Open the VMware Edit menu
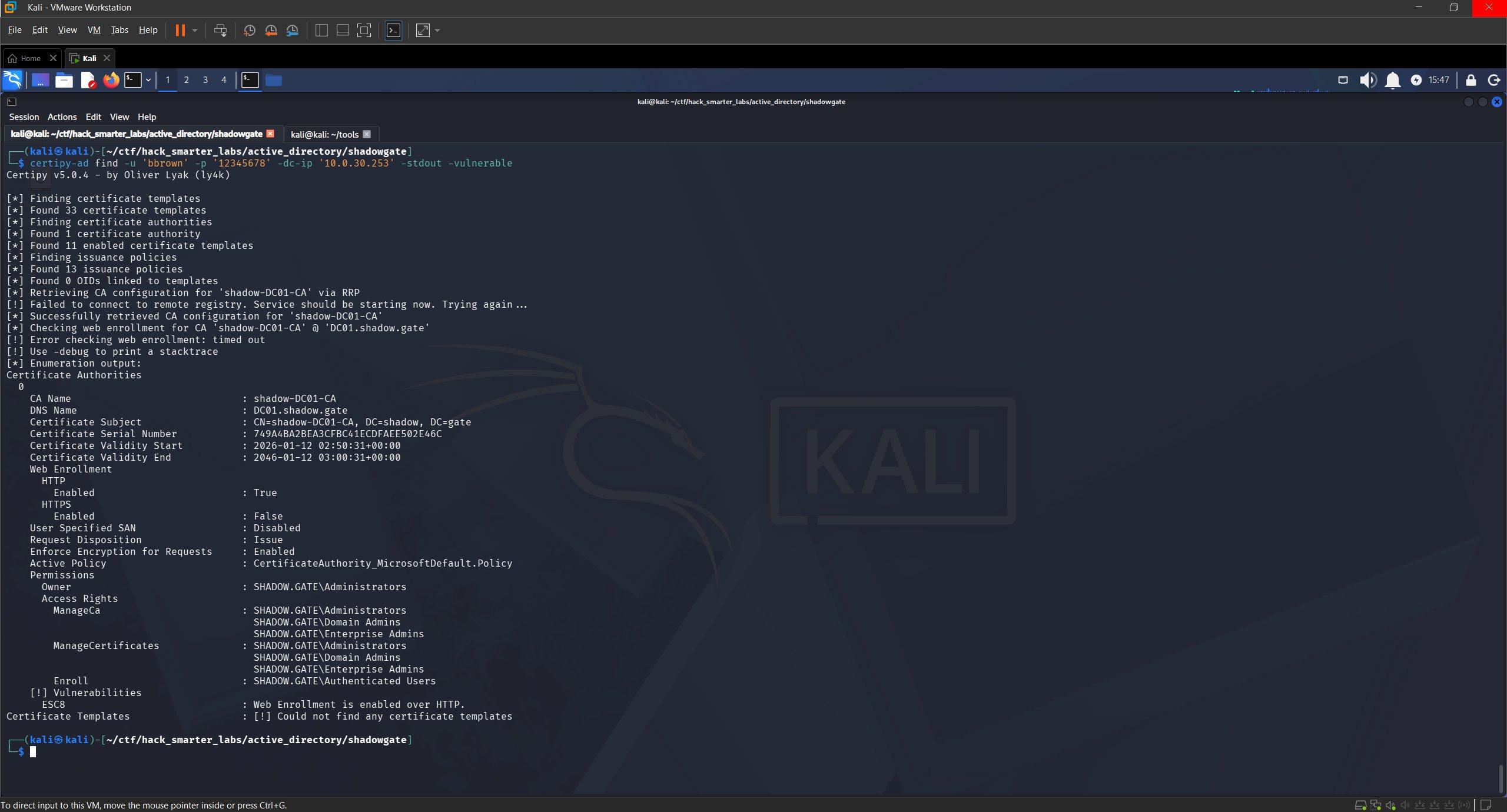Screen dimensions: 1507x812 point(40,30)
